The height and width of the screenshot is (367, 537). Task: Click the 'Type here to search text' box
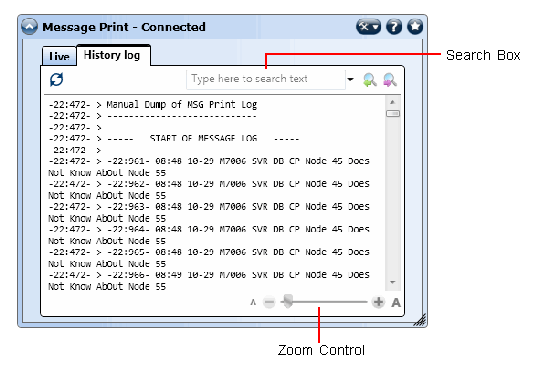click(266, 79)
